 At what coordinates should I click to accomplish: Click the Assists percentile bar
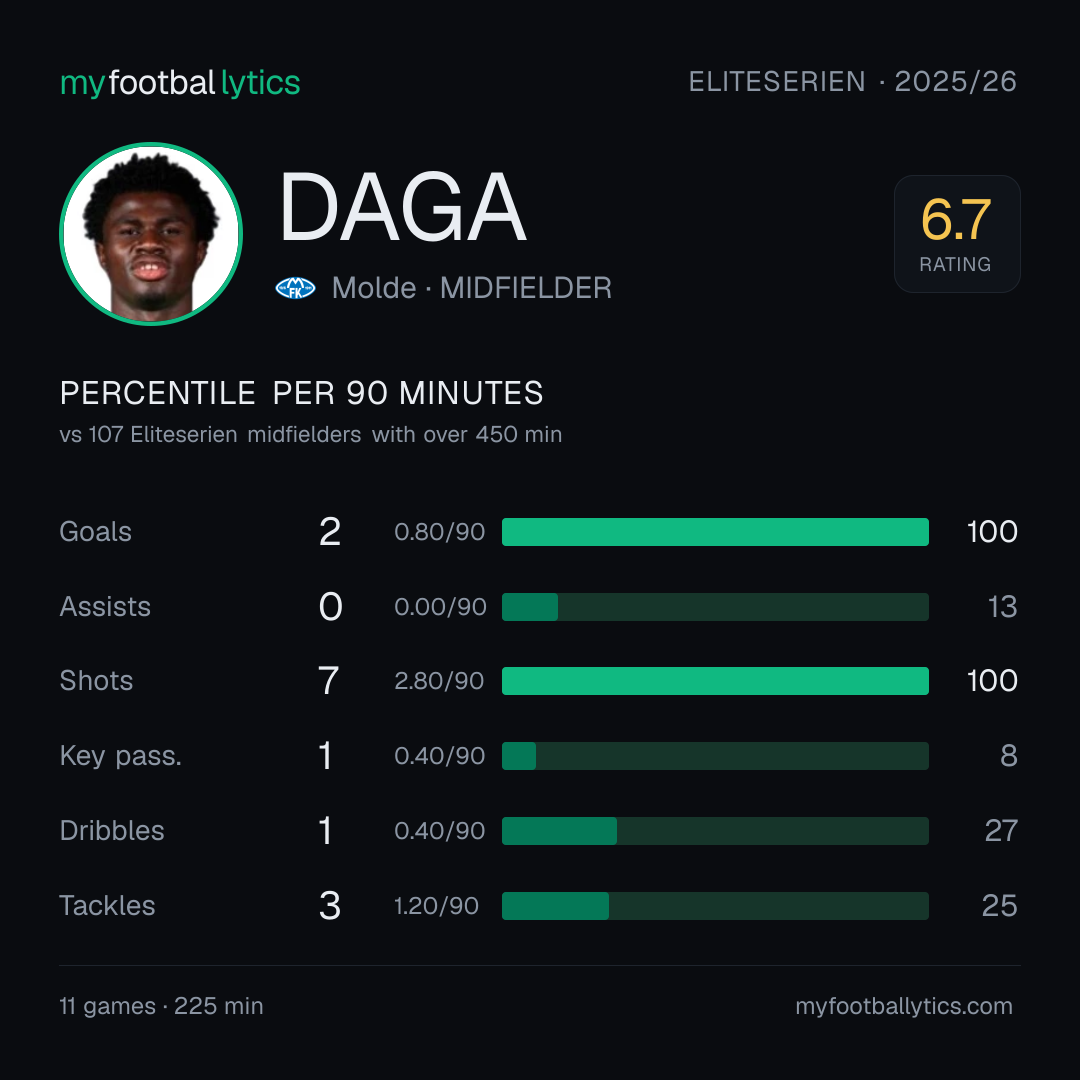pos(715,607)
